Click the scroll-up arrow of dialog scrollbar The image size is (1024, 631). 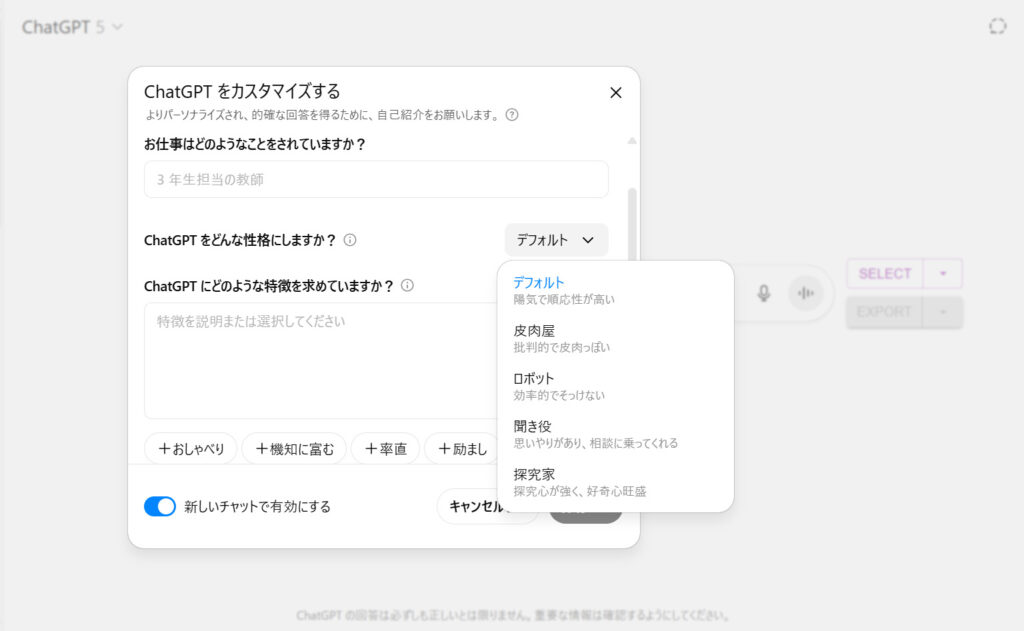(632, 140)
